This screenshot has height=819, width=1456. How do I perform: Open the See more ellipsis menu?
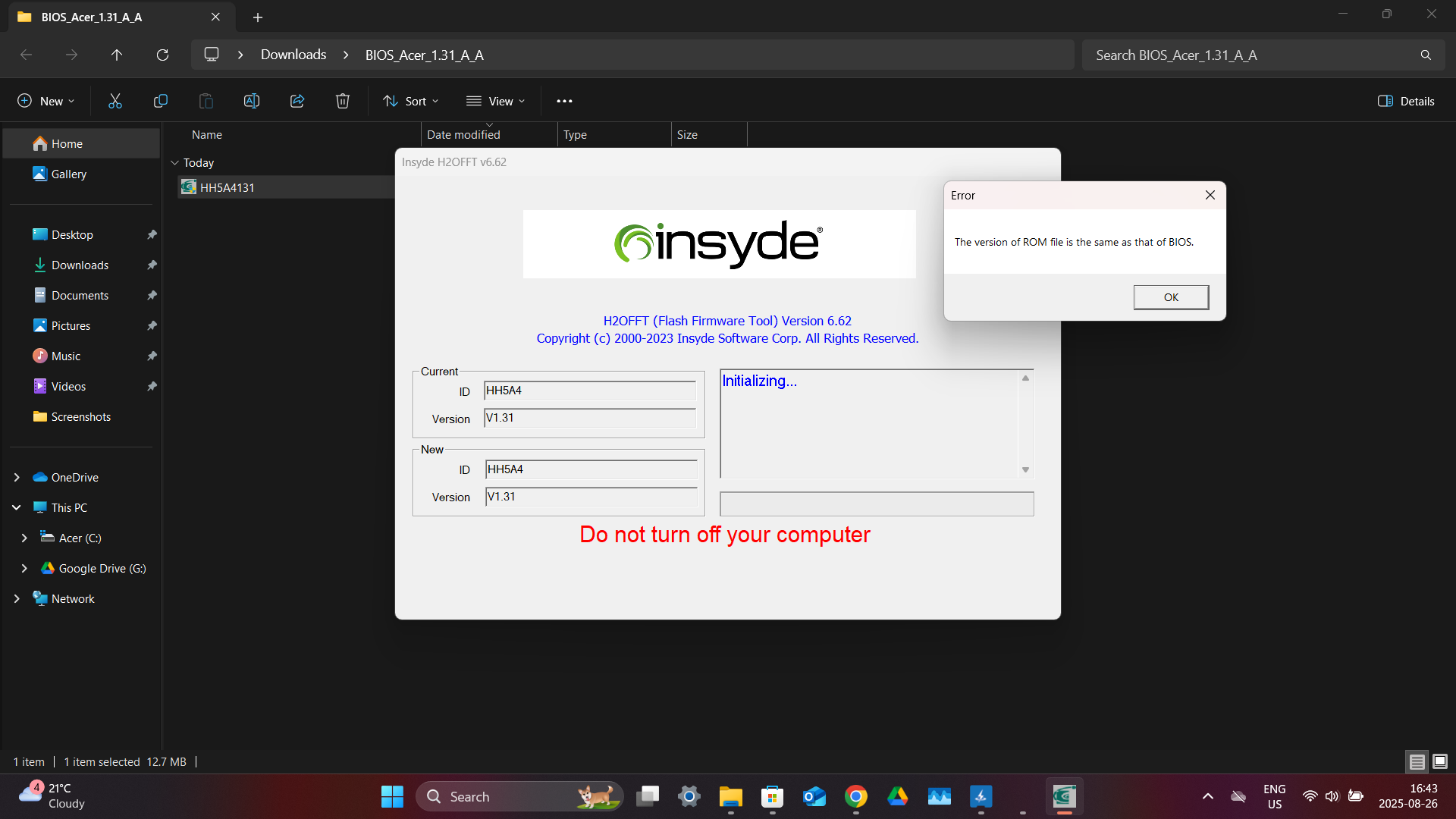pyautogui.click(x=564, y=101)
